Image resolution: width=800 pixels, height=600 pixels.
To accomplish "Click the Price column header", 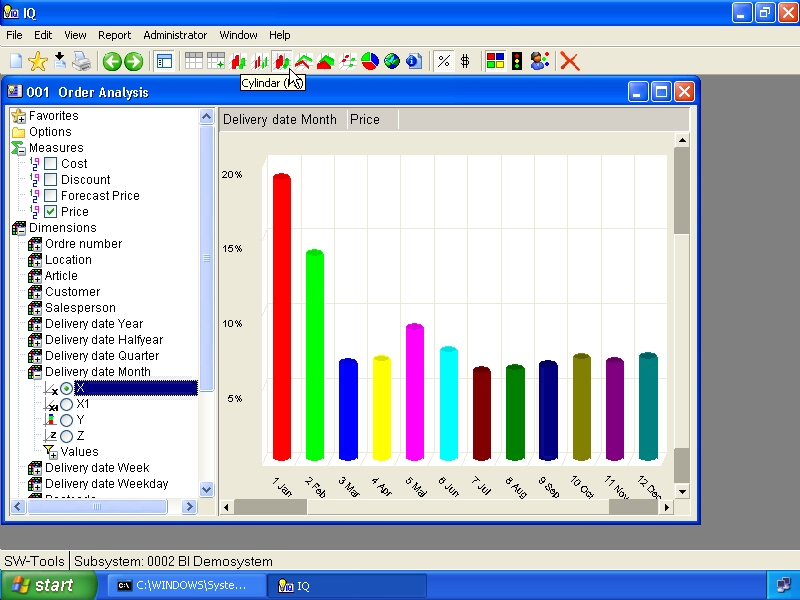I will [x=372, y=119].
